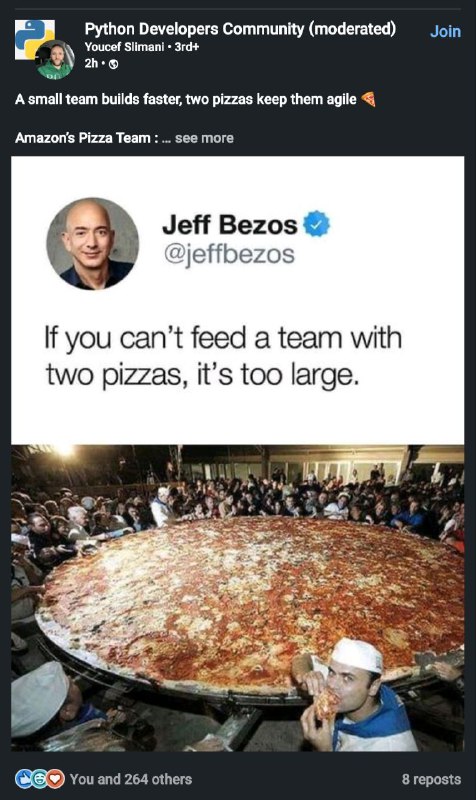Click the 2h post timestamp
476x800 pixels.
click(91, 64)
